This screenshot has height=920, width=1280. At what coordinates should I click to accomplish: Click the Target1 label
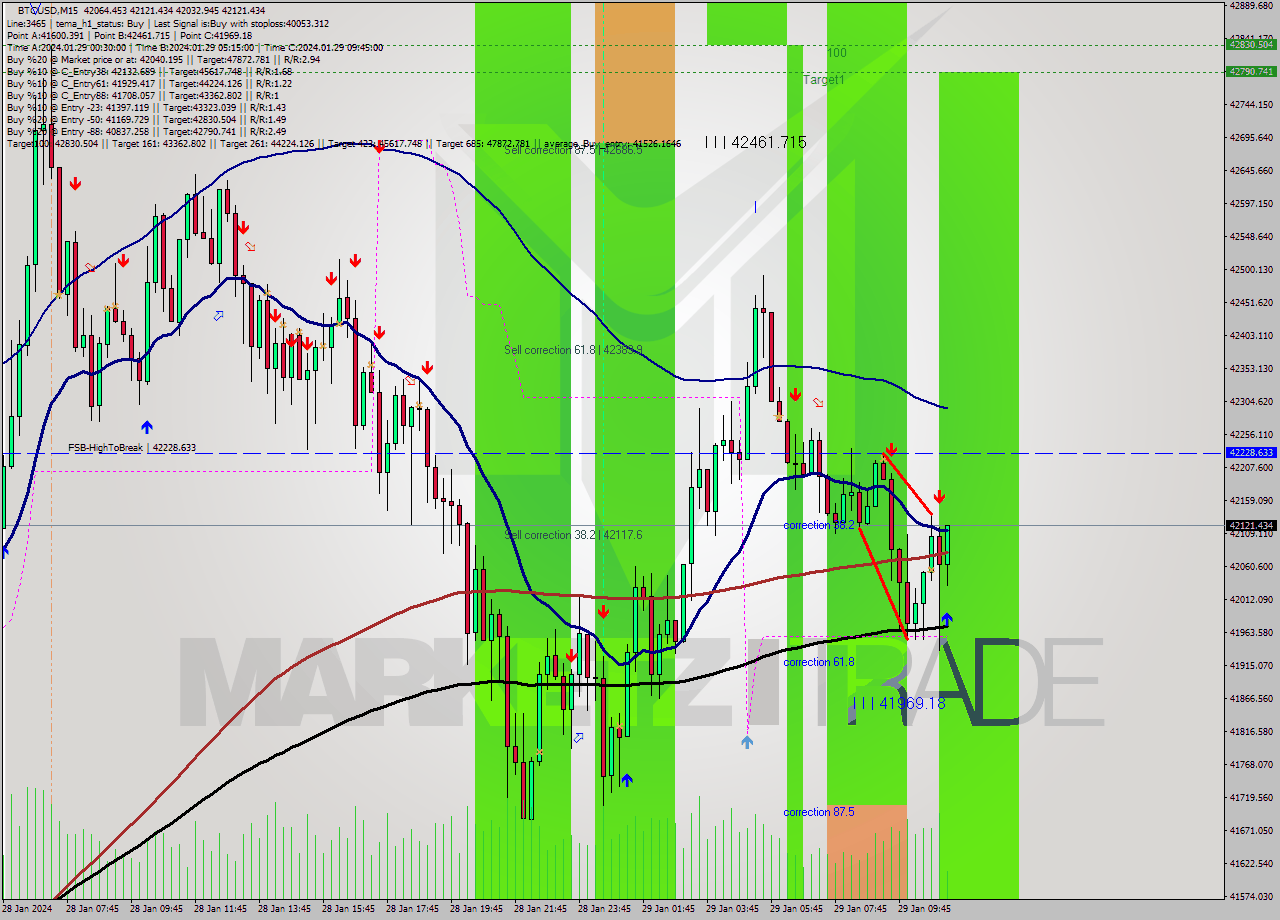pos(824,79)
